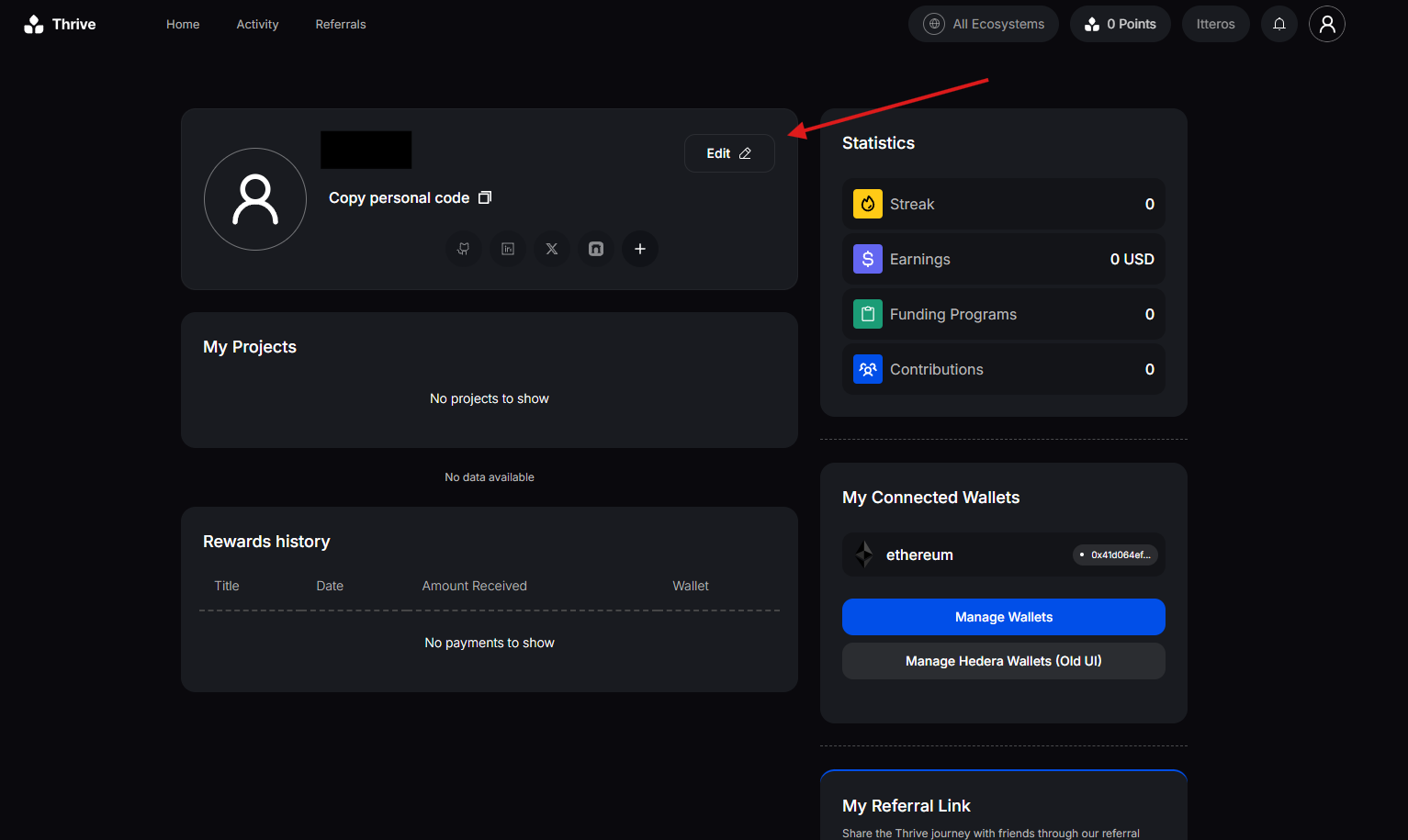
Task: Click the Thrive logo in the header
Action: [60, 25]
